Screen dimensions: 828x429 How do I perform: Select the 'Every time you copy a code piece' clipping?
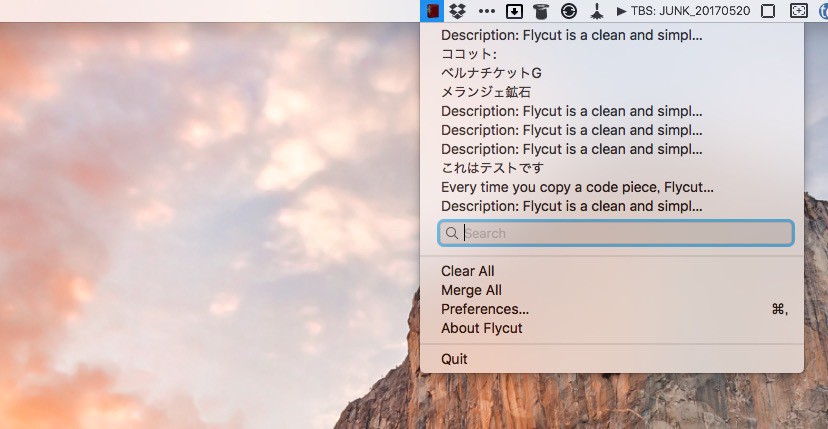[x=612, y=187]
